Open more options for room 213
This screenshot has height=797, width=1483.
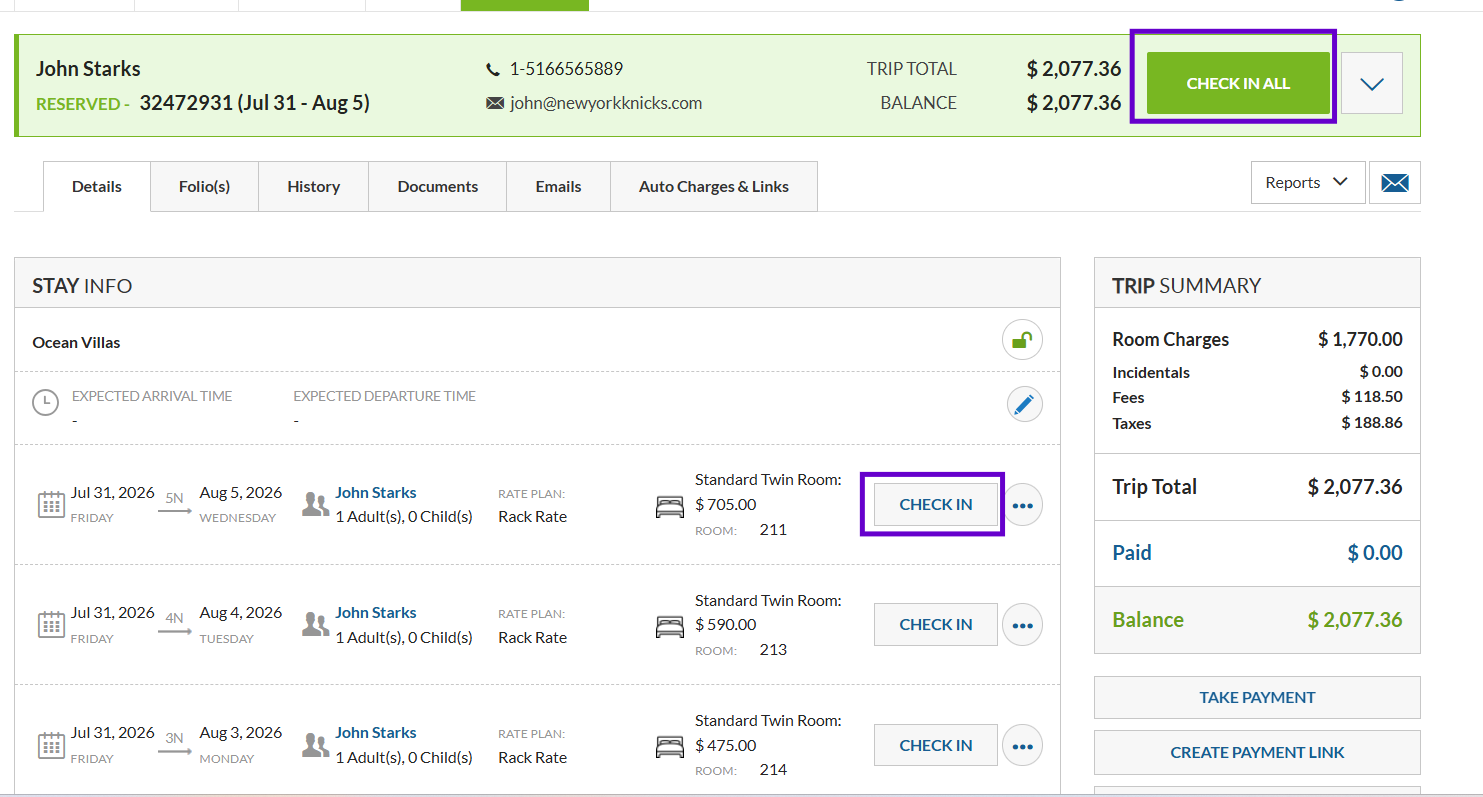(1022, 625)
